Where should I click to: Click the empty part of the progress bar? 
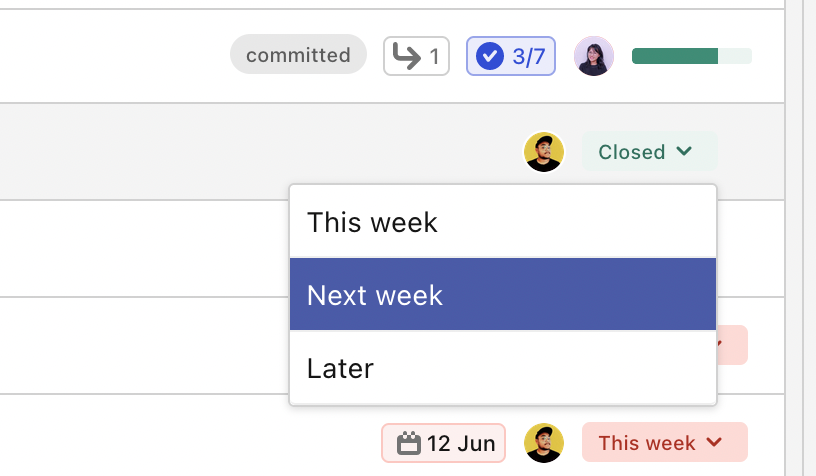[735, 56]
